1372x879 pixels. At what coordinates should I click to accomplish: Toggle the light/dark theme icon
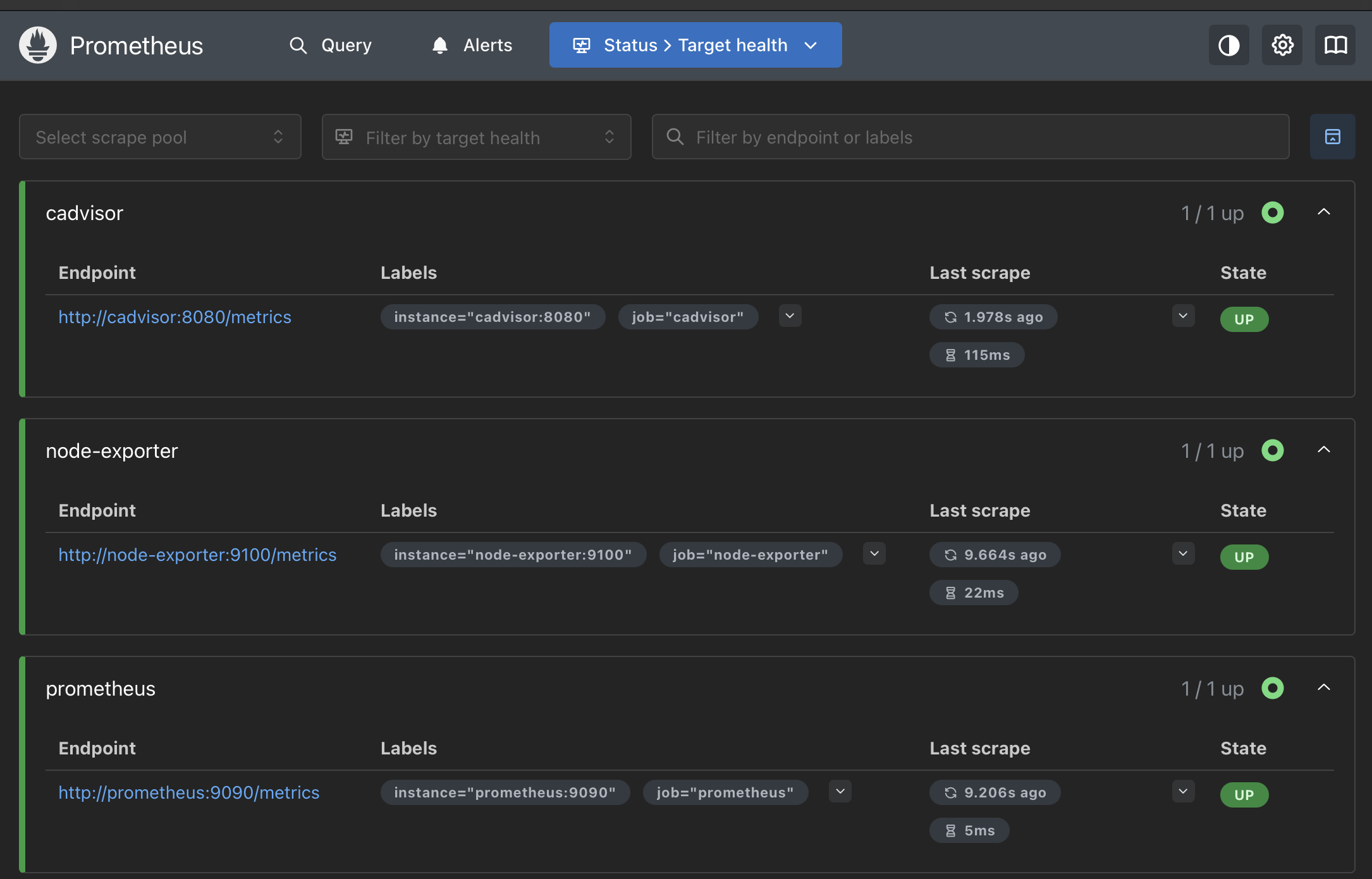click(x=1228, y=45)
